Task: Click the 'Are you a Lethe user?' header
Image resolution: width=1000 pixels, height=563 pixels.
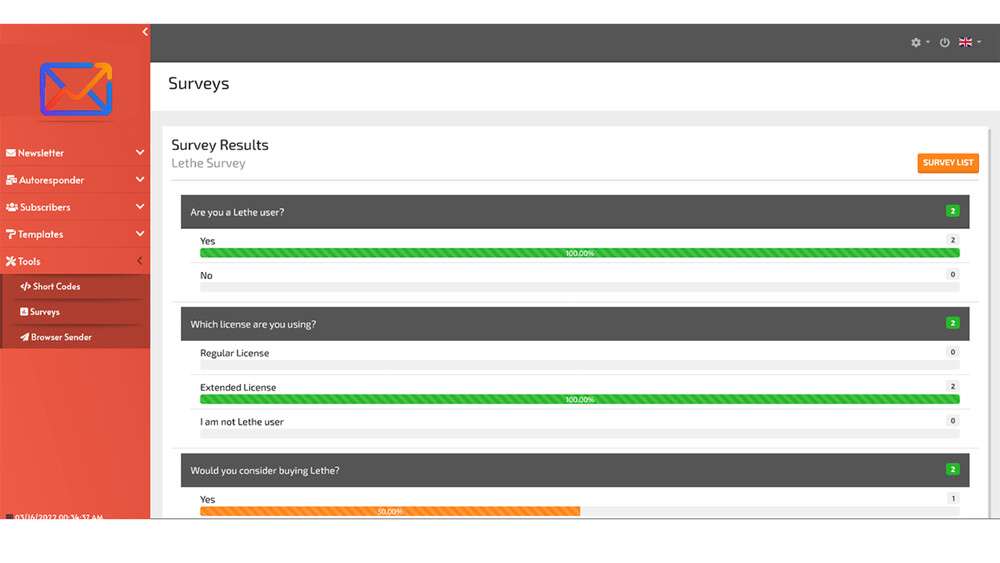Action: click(575, 212)
